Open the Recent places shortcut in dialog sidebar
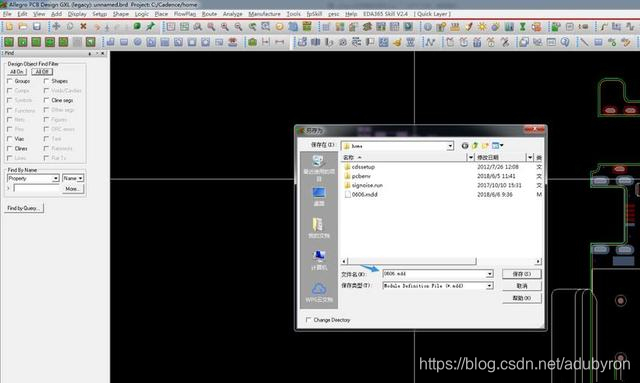 [x=319, y=167]
